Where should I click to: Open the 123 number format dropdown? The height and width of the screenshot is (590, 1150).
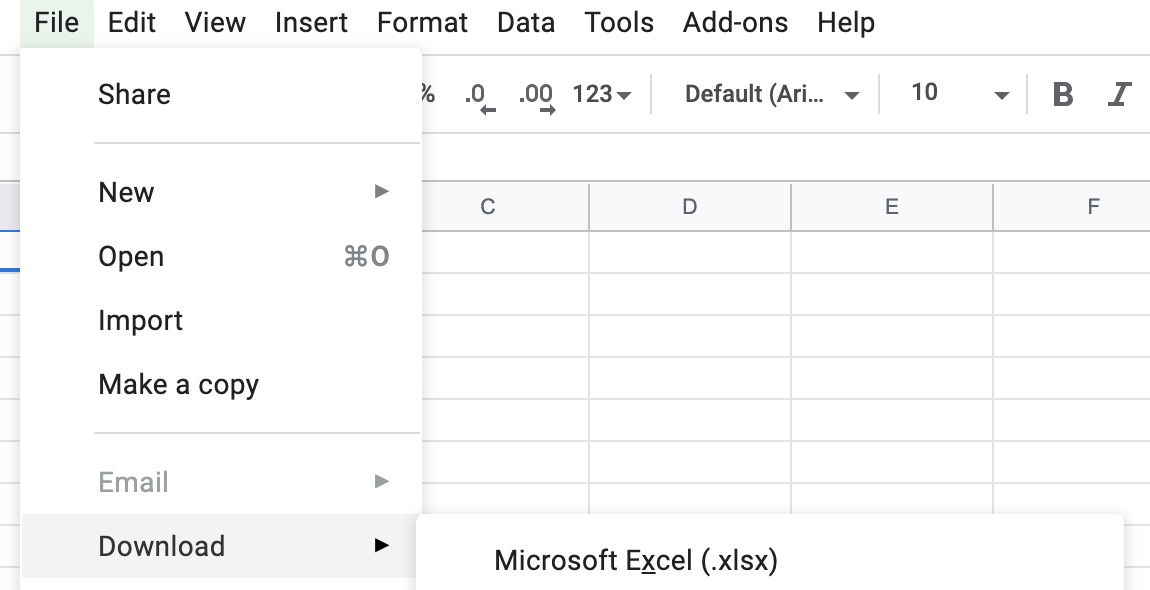tap(602, 94)
